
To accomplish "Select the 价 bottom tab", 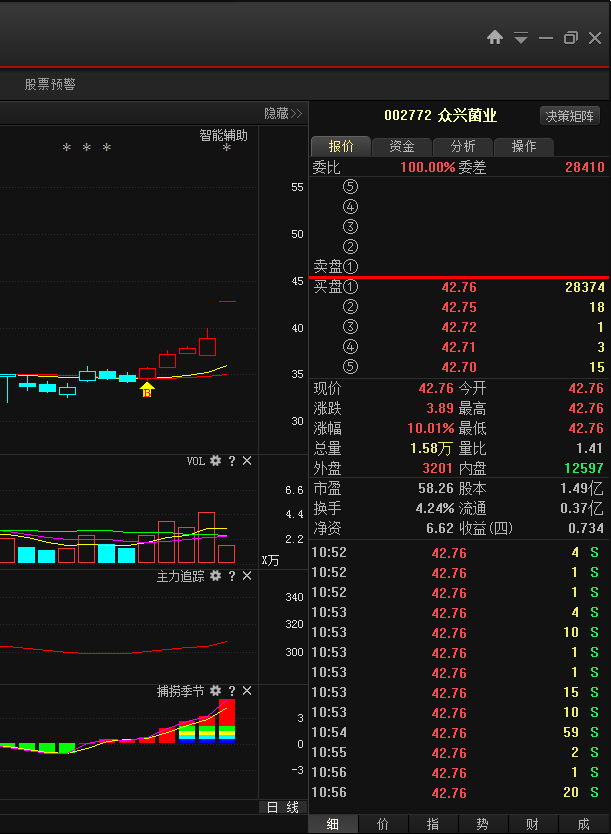I will [383, 824].
